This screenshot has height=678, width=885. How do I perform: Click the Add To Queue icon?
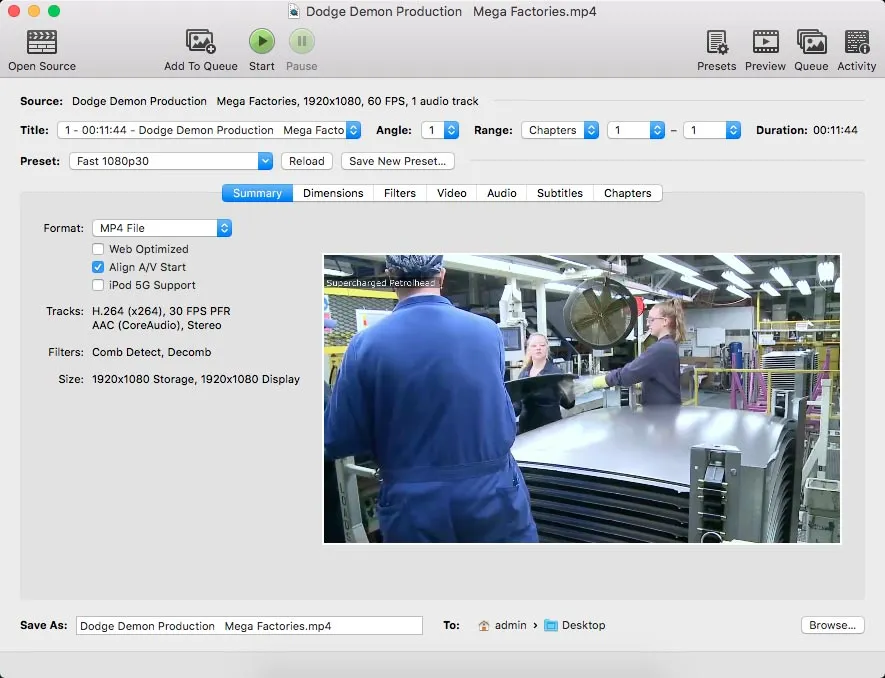coord(199,42)
